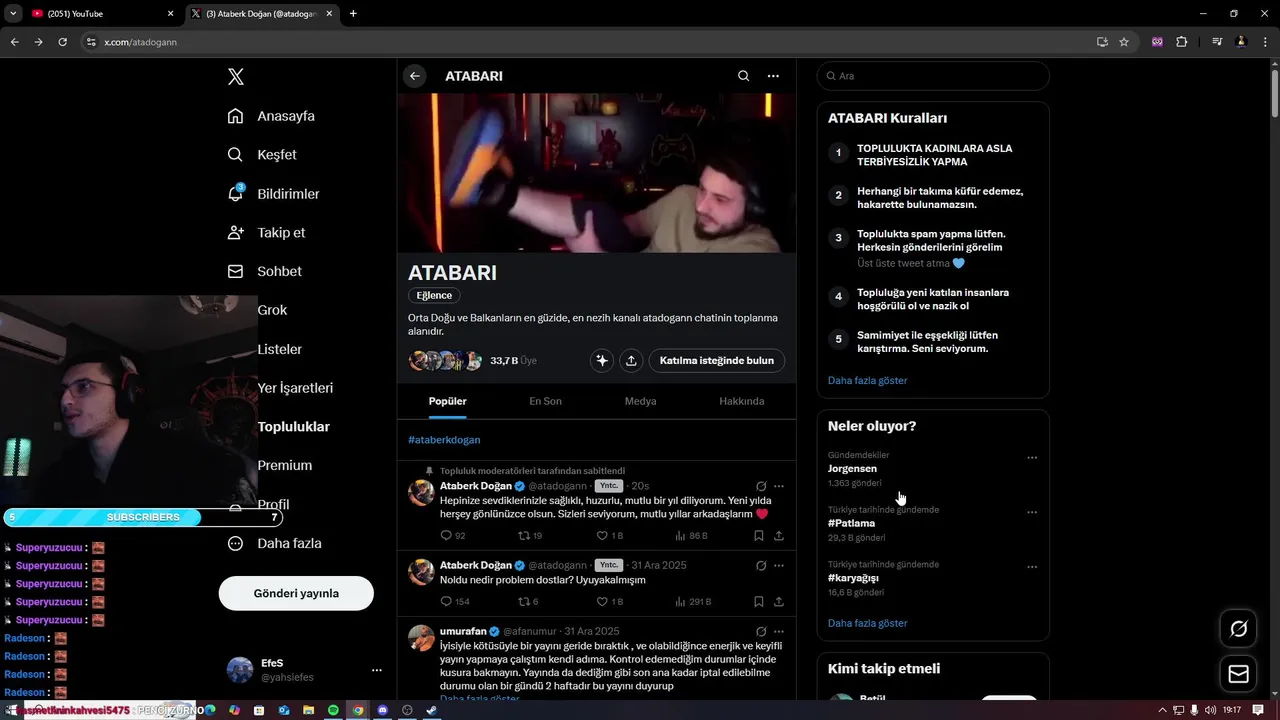Go back with ATABARI header arrow
1280x720 pixels.
tap(415, 76)
